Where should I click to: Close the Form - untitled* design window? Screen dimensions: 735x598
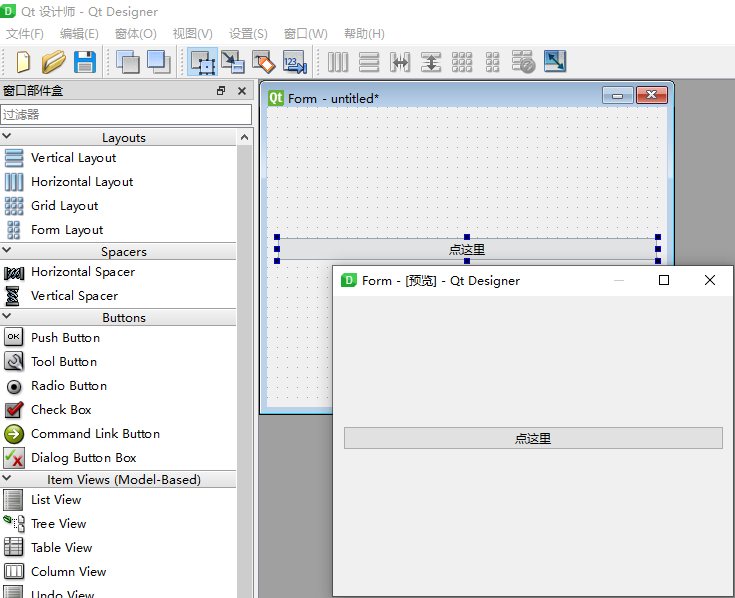click(x=651, y=95)
